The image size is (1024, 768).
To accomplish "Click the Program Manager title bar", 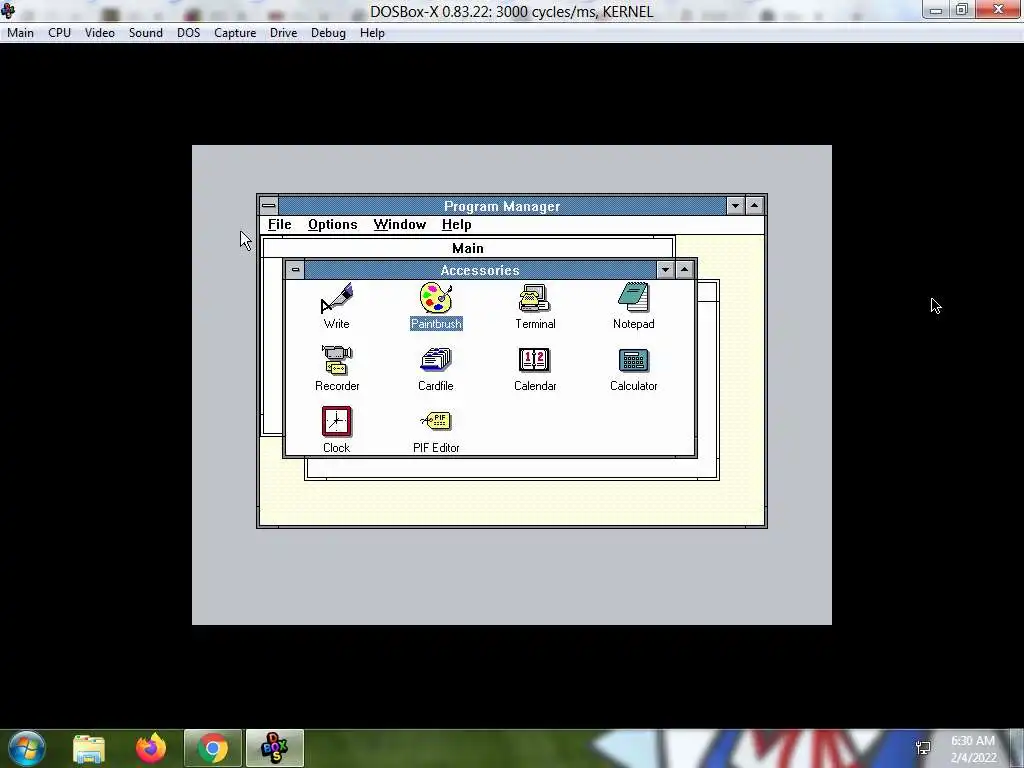I will point(502,206).
